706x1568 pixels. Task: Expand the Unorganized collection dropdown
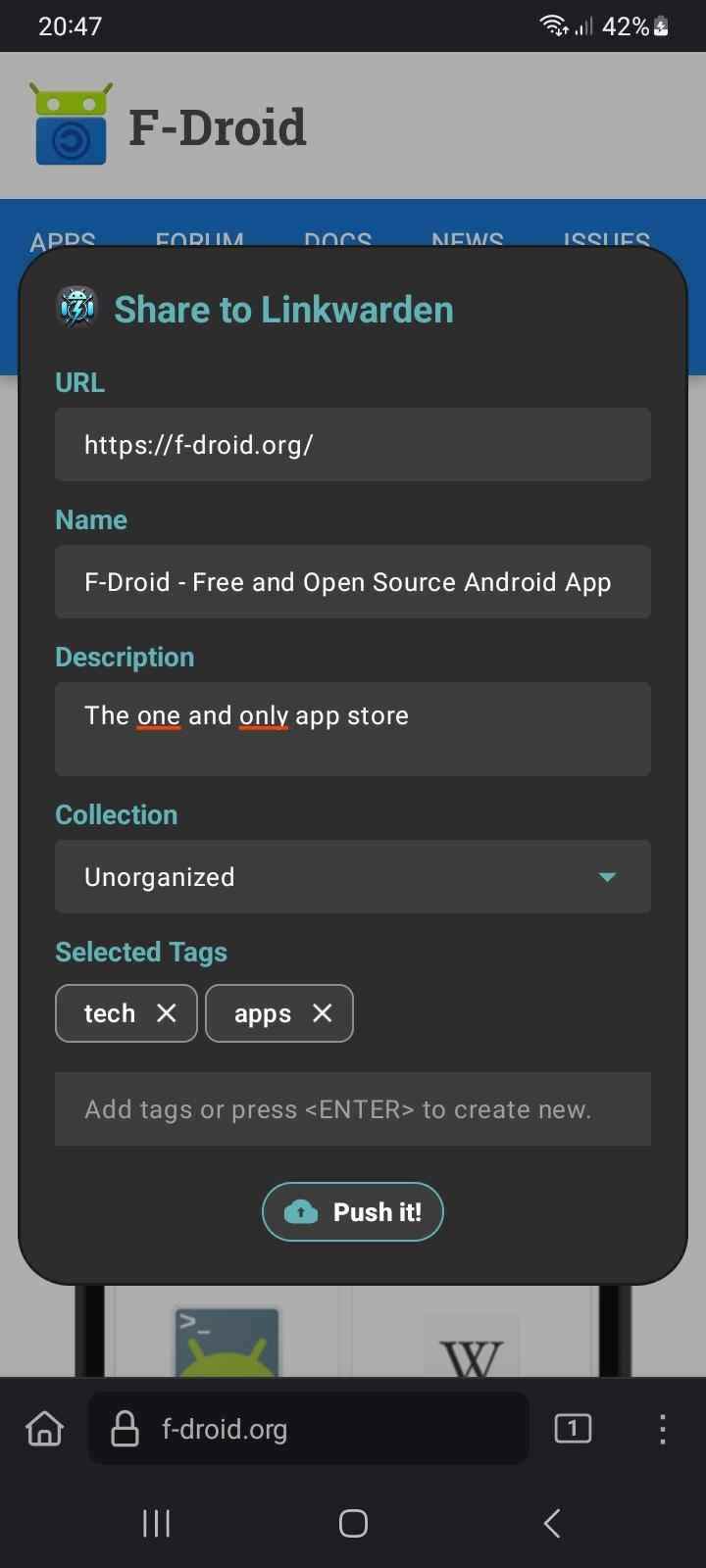coord(607,877)
